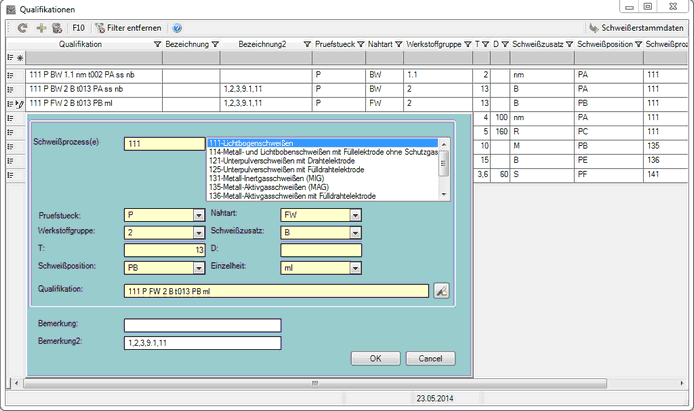Click the Filter entfernen button
694x411 pixels.
(130, 29)
